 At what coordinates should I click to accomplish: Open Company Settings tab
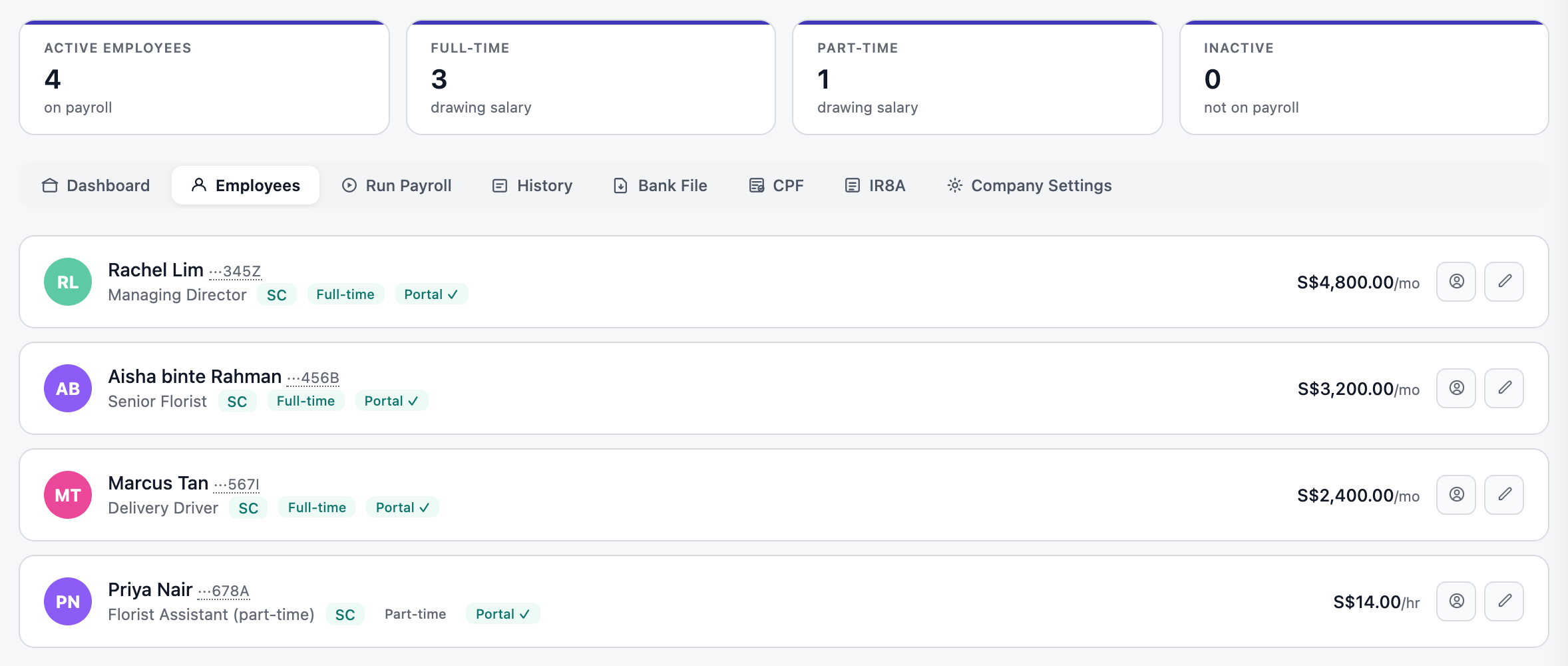[1029, 185]
